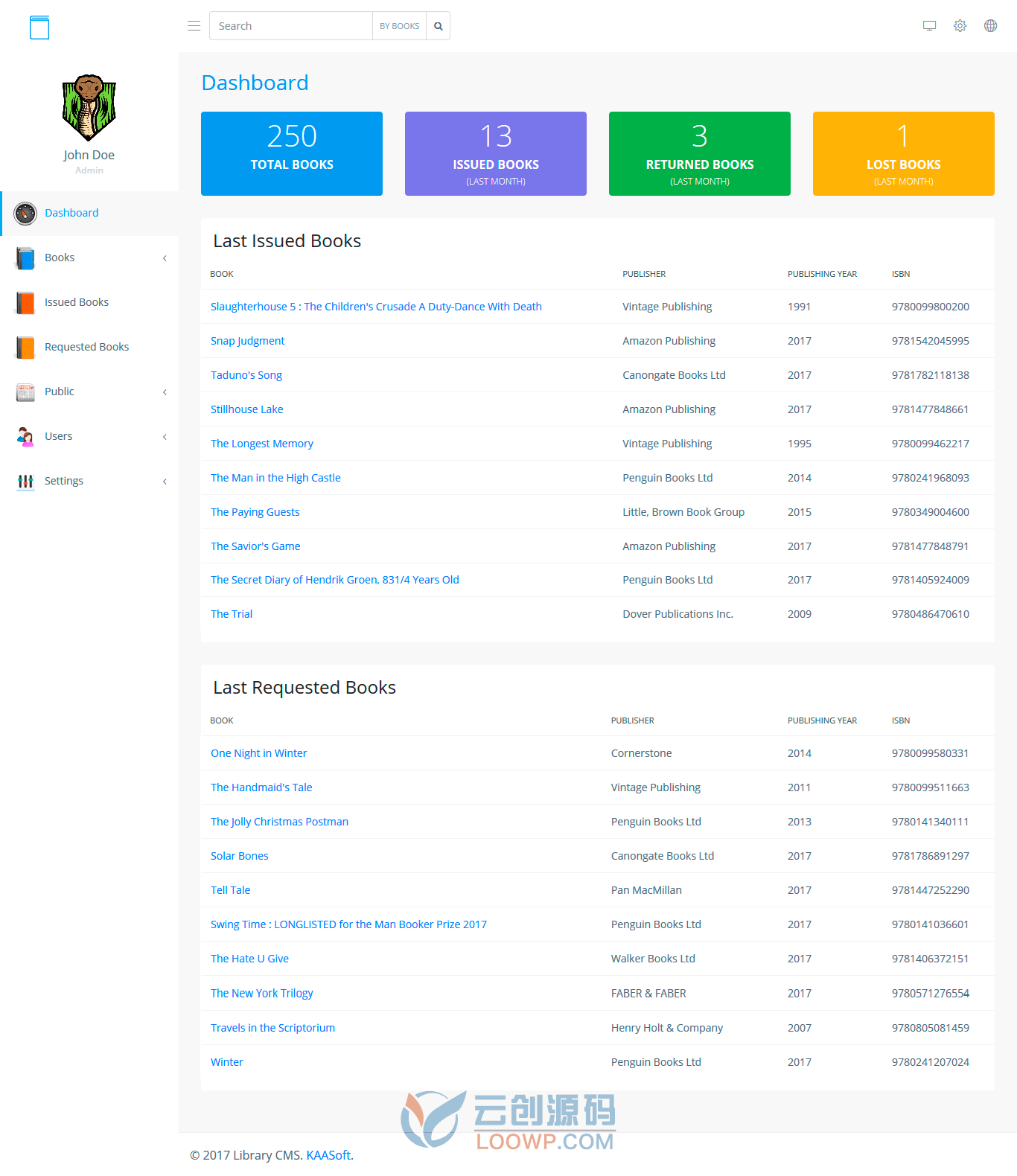This screenshot has width=1017, height=1176.
Task: Click the 3 Returned Books card
Action: click(700, 153)
